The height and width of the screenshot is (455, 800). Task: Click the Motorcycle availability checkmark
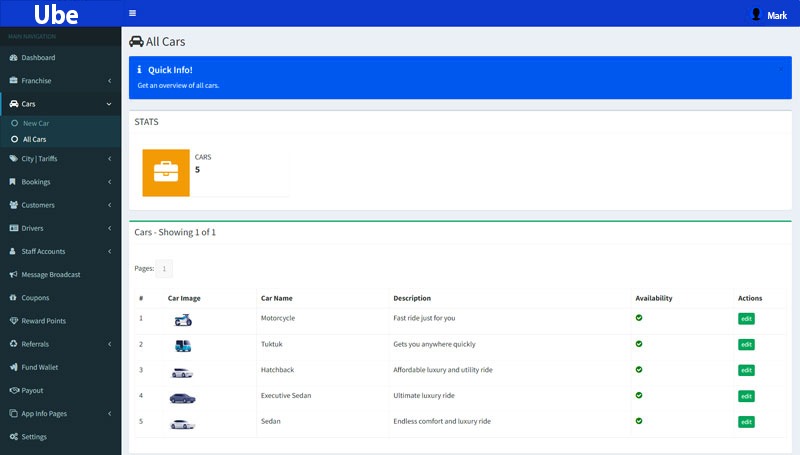[x=639, y=318]
